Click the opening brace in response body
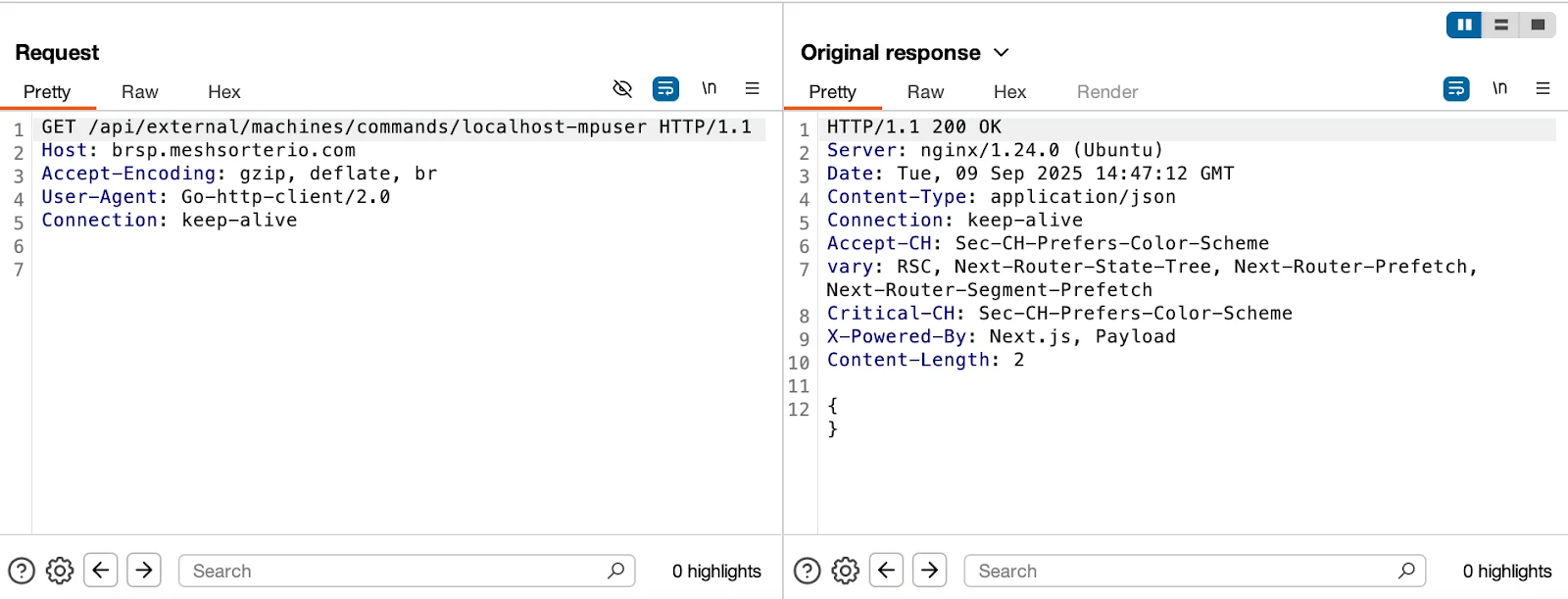The height and width of the screenshot is (599, 1568). [x=832, y=406]
